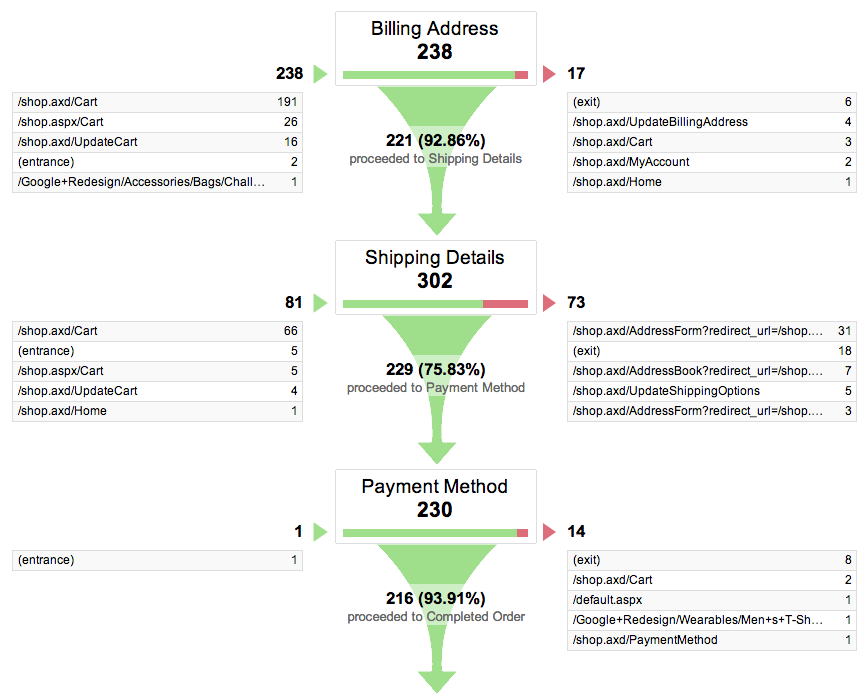Click the /shop.axd/PaymentMethod exit row
This screenshot has height=696, width=868.
coord(711,640)
